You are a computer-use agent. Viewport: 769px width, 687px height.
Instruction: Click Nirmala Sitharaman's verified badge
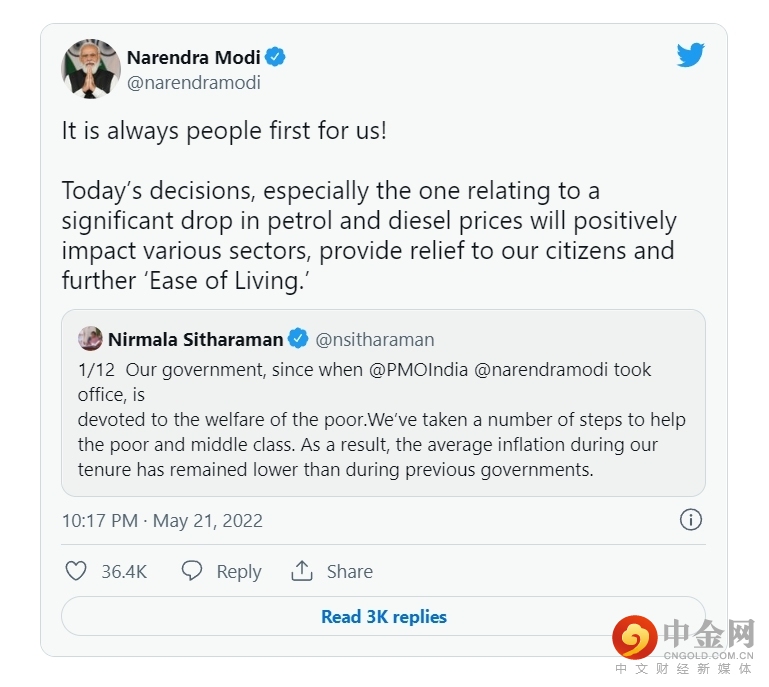(298, 339)
